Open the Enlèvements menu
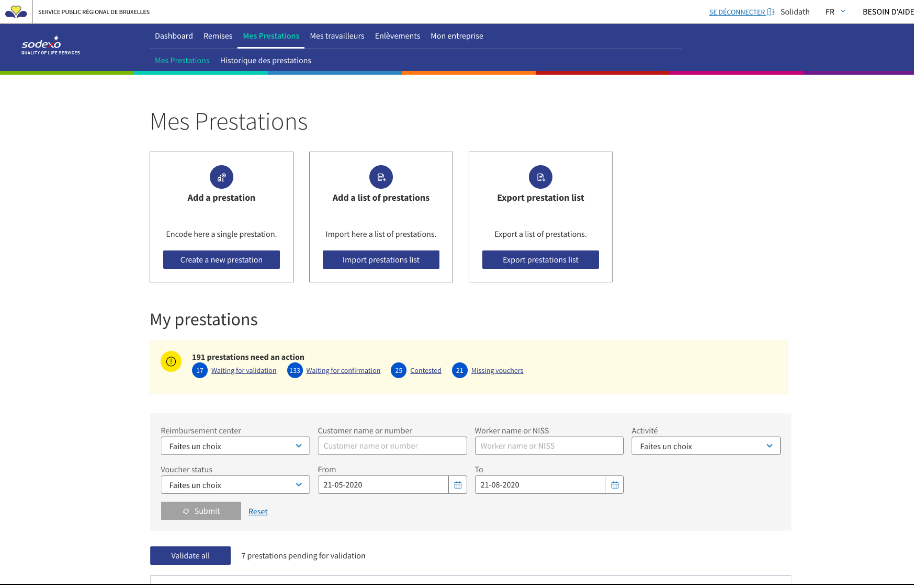914x585 pixels. click(398, 36)
